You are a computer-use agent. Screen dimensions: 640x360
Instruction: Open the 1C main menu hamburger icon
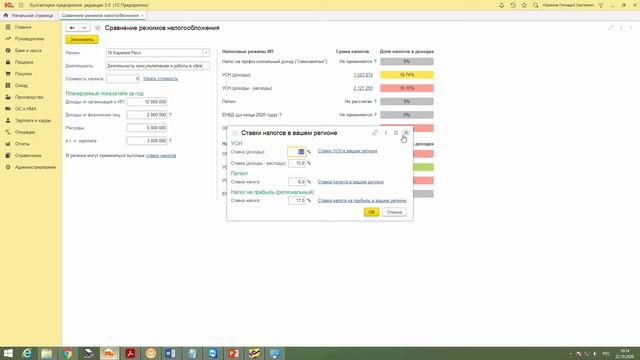point(21,5)
